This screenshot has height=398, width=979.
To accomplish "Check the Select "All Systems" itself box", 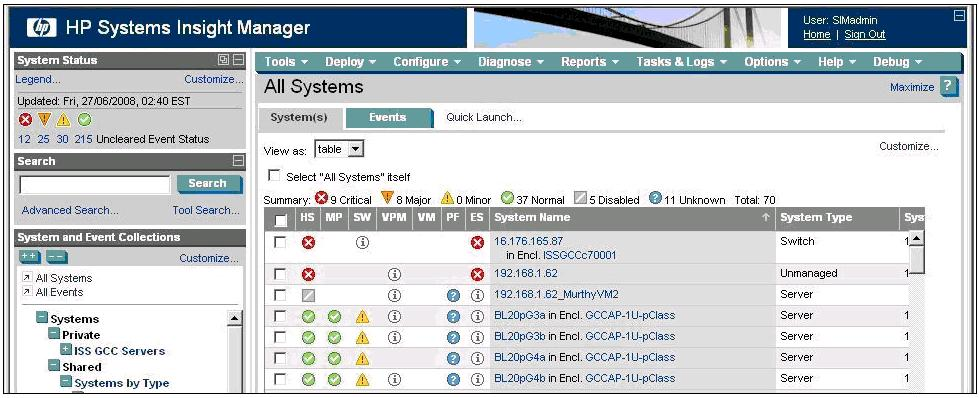I will click(x=273, y=176).
